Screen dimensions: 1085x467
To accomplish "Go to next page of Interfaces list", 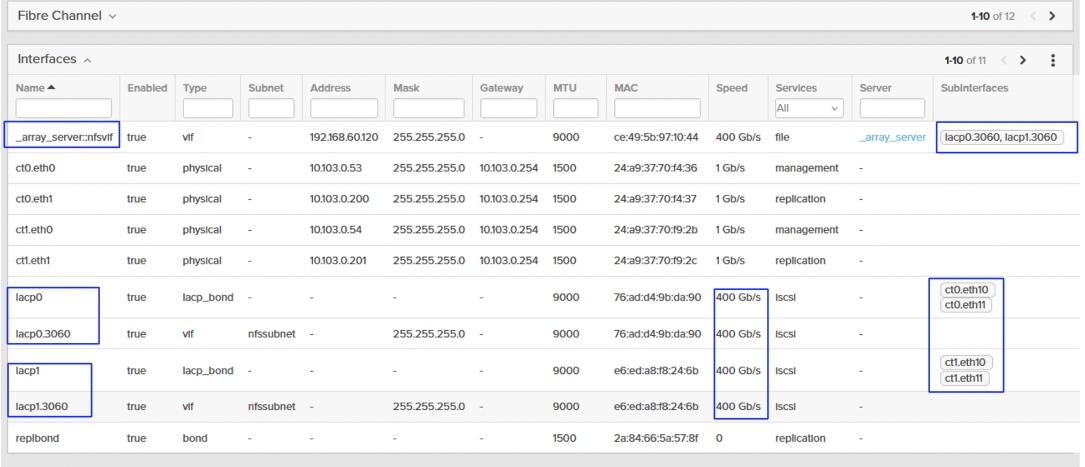I will (x=1023, y=60).
